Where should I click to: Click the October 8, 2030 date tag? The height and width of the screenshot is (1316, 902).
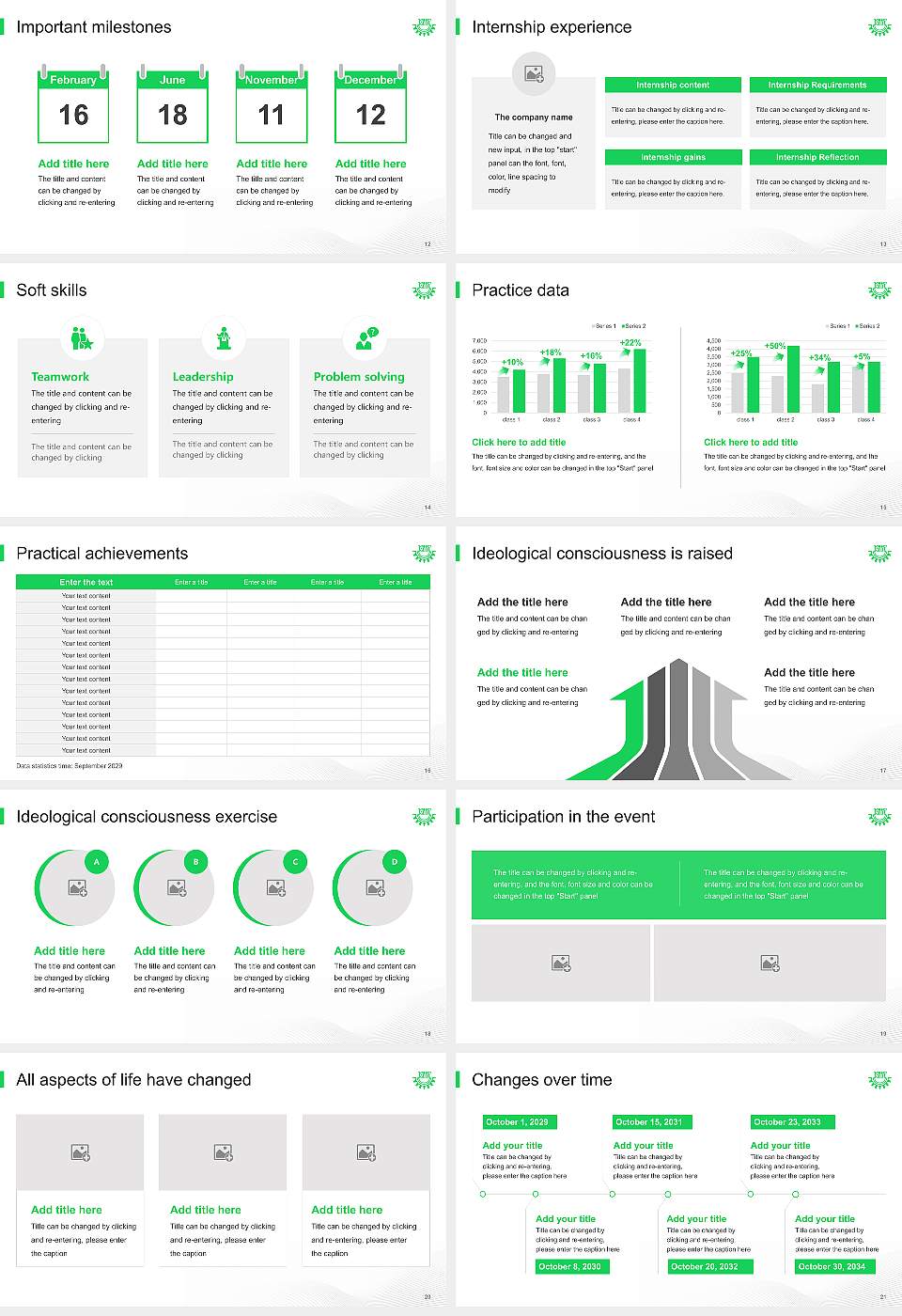point(569,1266)
